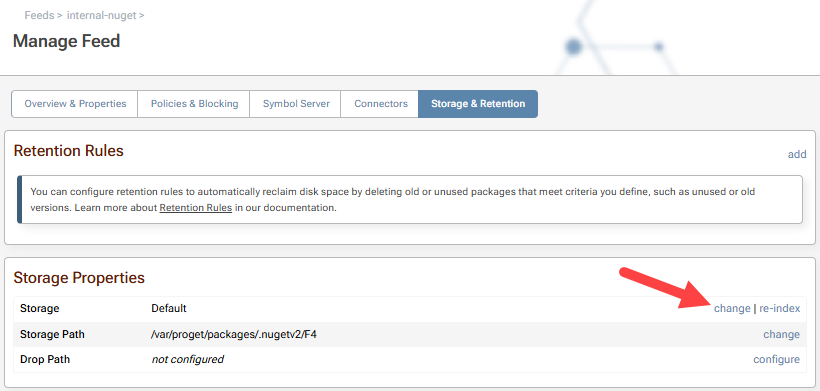Select the /var/proget/packages storage path text

(x=234, y=334)
